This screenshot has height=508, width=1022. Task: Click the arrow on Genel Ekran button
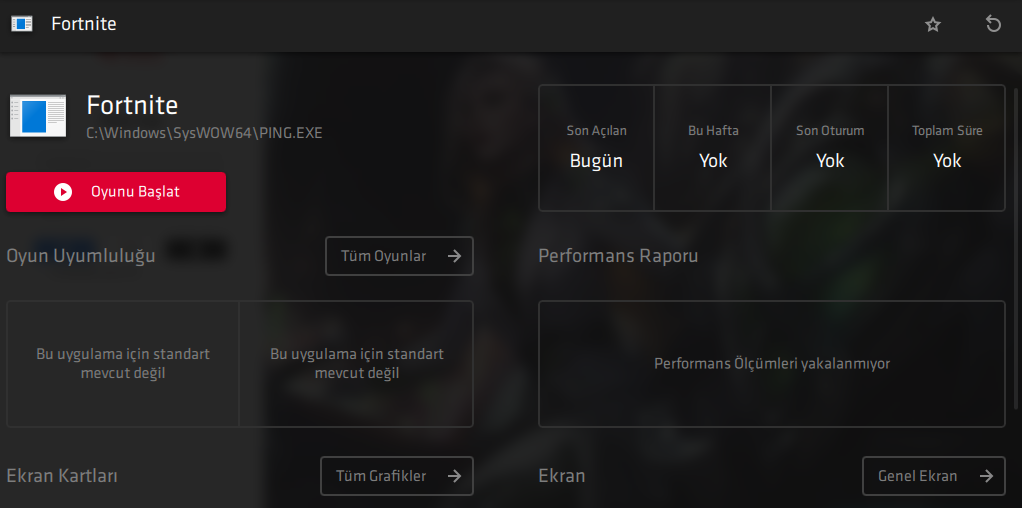pyautogui.click(x=986, y=476)
